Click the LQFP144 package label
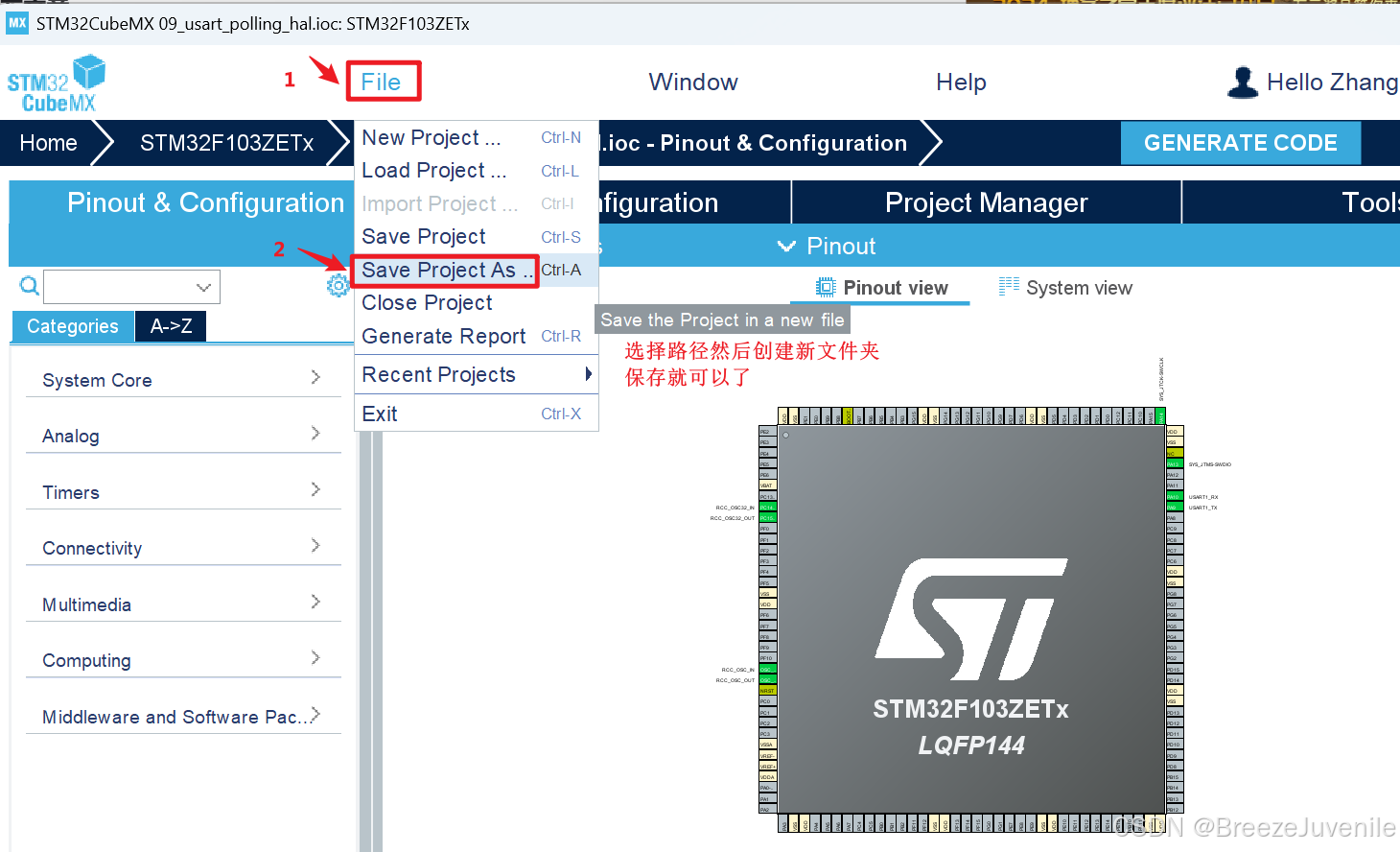Image resolution: width=1400 pixels, height=852 pixels. click(x=971, y=745)
